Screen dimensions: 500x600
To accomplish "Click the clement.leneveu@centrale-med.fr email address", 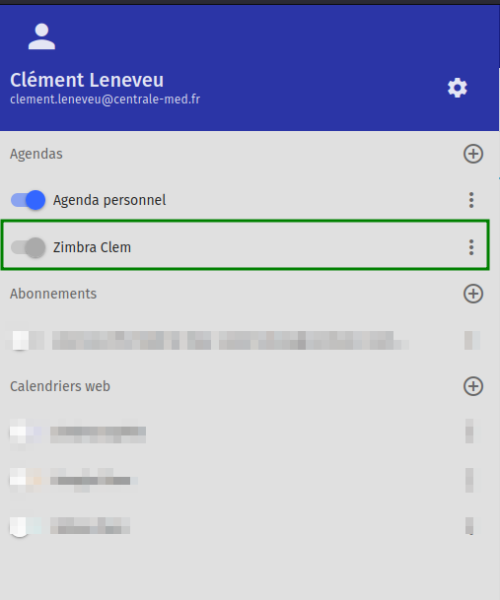I will 105,99.
